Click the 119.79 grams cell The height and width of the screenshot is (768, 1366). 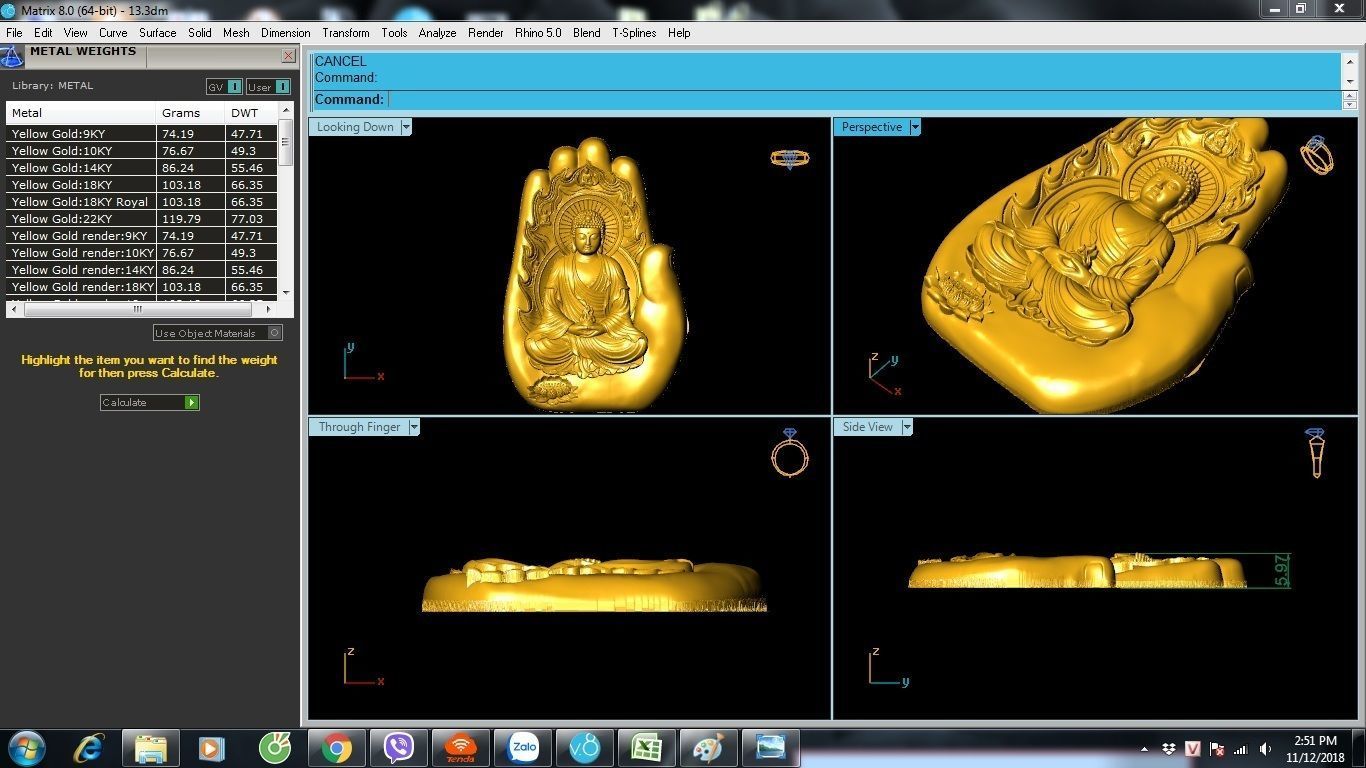[x=190, y=219]
